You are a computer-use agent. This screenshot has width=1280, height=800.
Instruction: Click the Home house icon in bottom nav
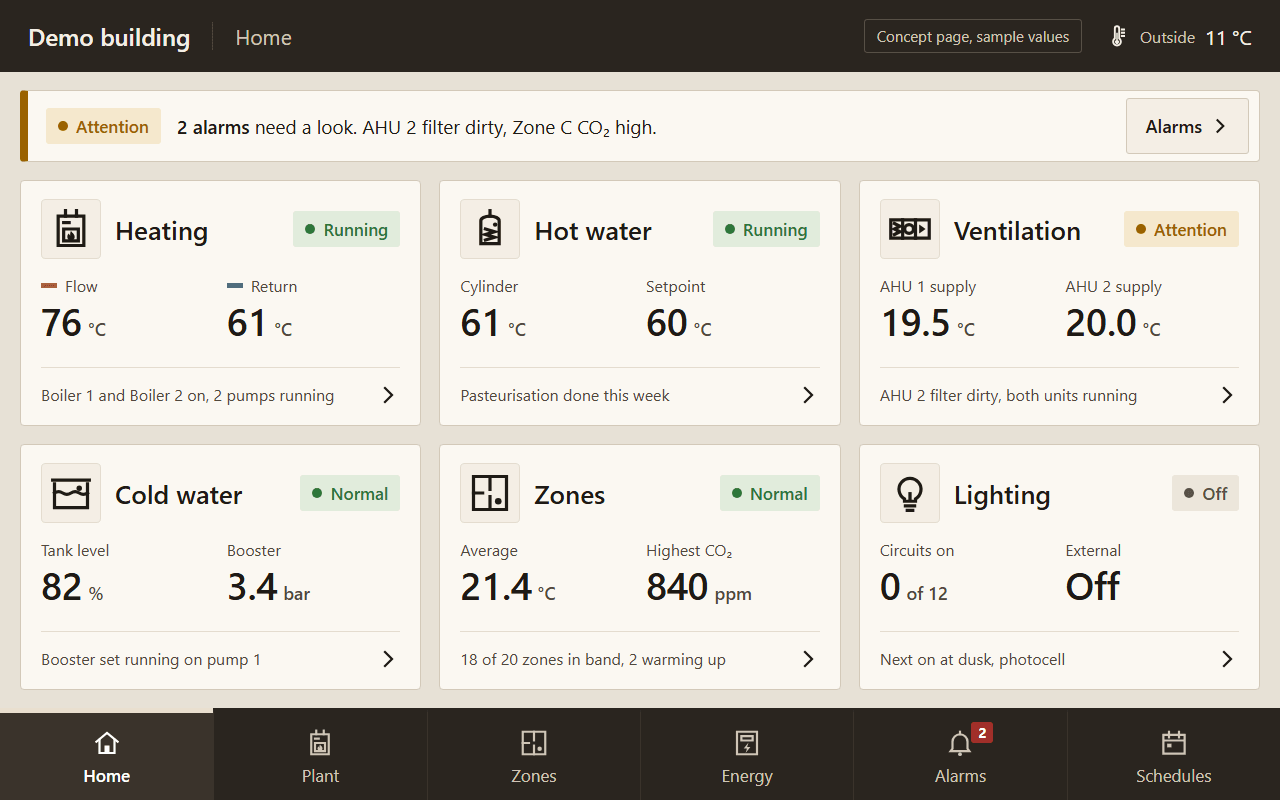[107, 743]
